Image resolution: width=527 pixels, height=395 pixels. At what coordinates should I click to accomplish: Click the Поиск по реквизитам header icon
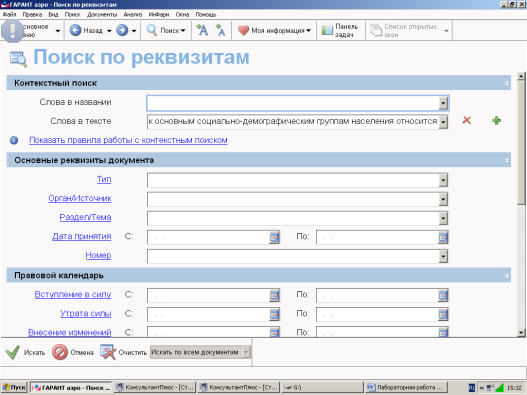(18, 58)
